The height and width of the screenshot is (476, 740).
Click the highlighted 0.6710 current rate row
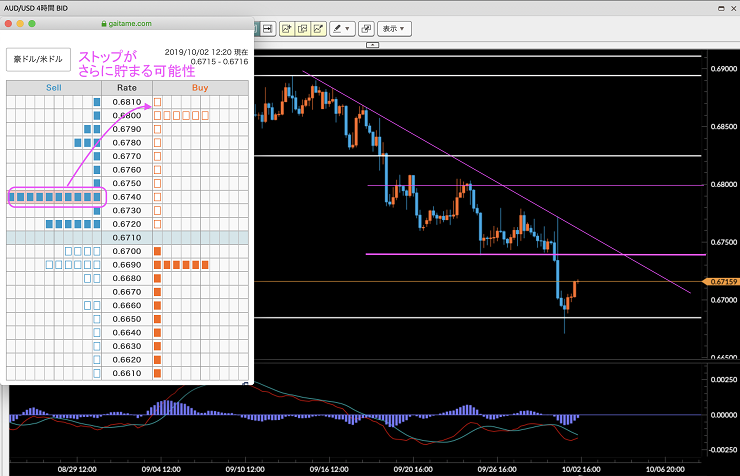click(127, 238)
